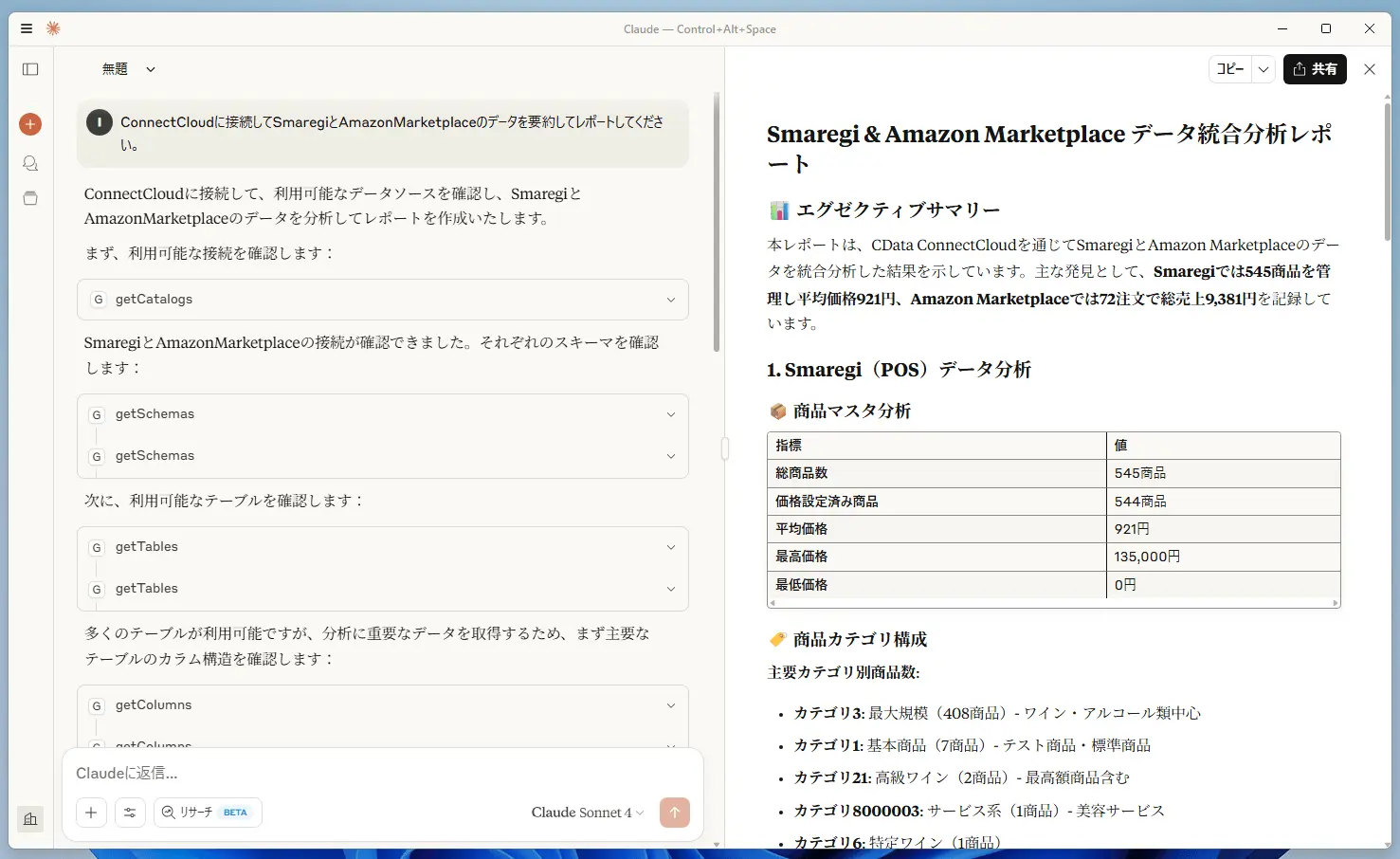
Task: Start a new chat with the plus icon
Action: pyautogui.click(x=29, y=124)
